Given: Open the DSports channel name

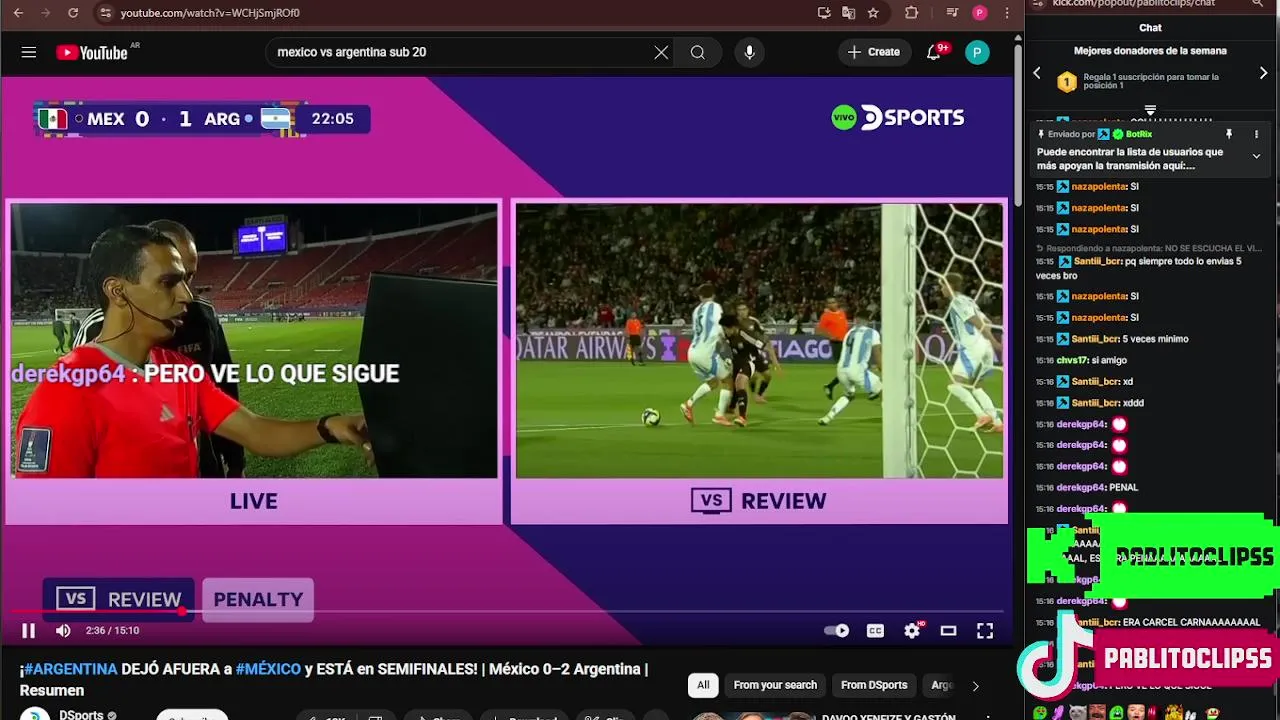Looking at the screenshot, I should pyautogui.click(x=81, y=715).
